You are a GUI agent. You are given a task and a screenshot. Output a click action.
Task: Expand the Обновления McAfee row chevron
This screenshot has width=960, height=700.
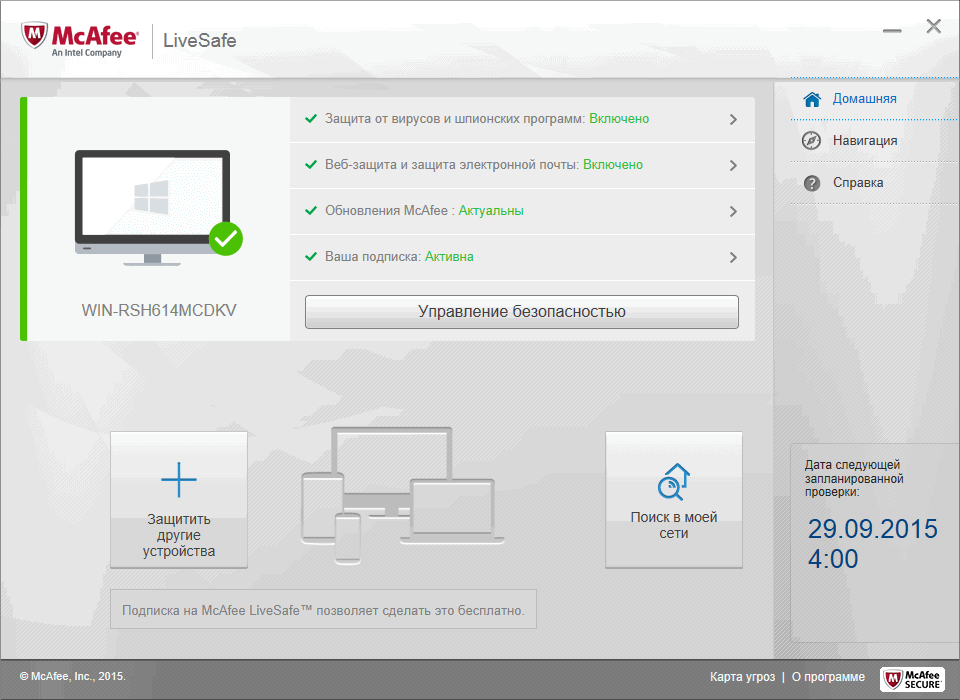[735, 211]
